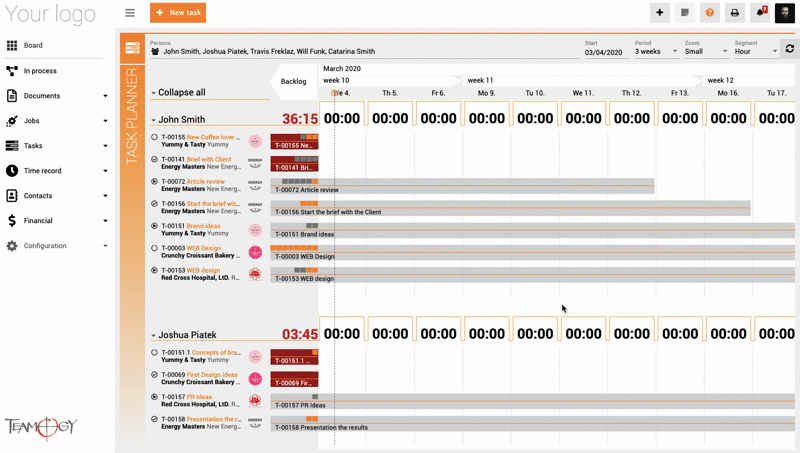Open PR Ideas task link
The image size is (800, 453).
tap(199, 396)
